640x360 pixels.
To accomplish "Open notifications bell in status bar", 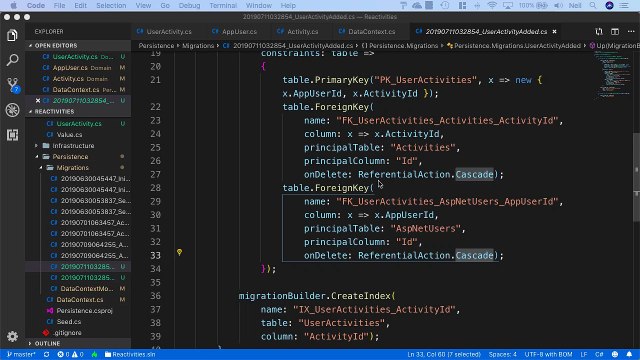I will click(629, 354).
